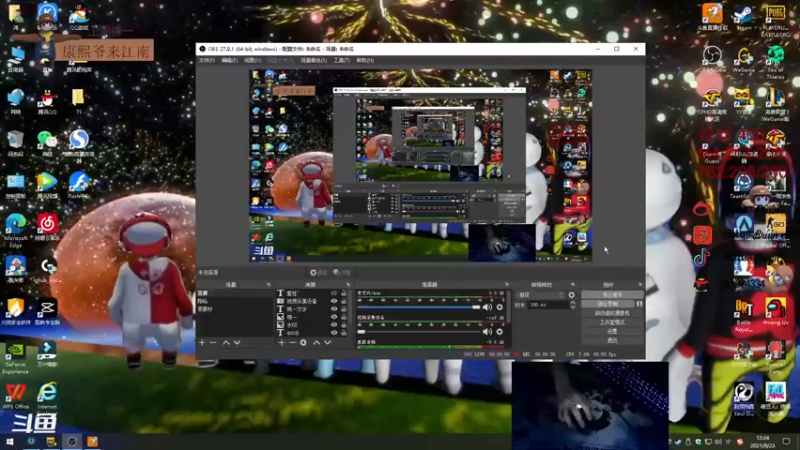Screen dimensions: 800x450
Task: Open the GeForce Experience desktop shortcut
Action: 16,357
